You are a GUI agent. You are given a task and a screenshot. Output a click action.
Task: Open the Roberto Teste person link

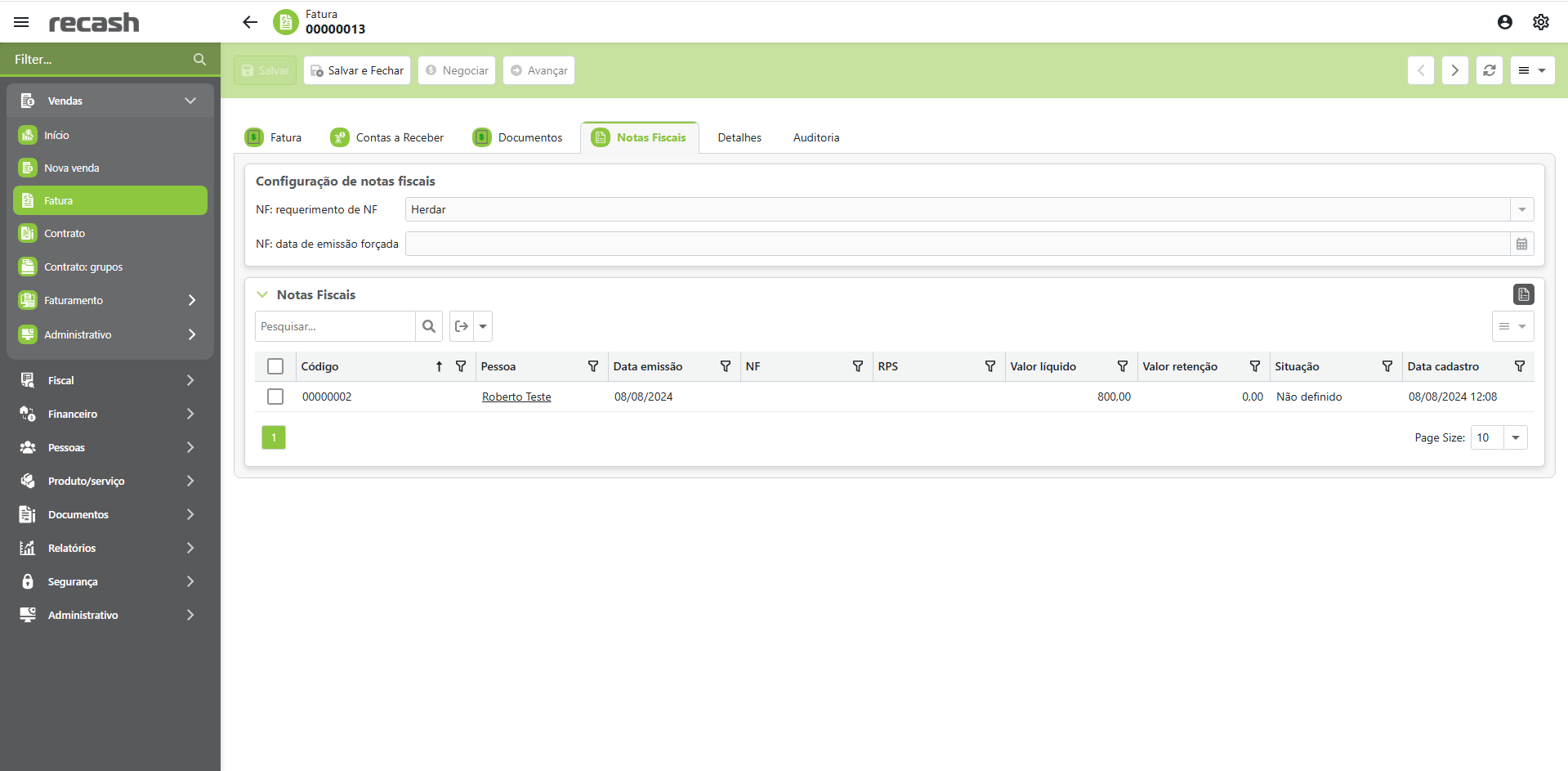[x=516, y=397]
